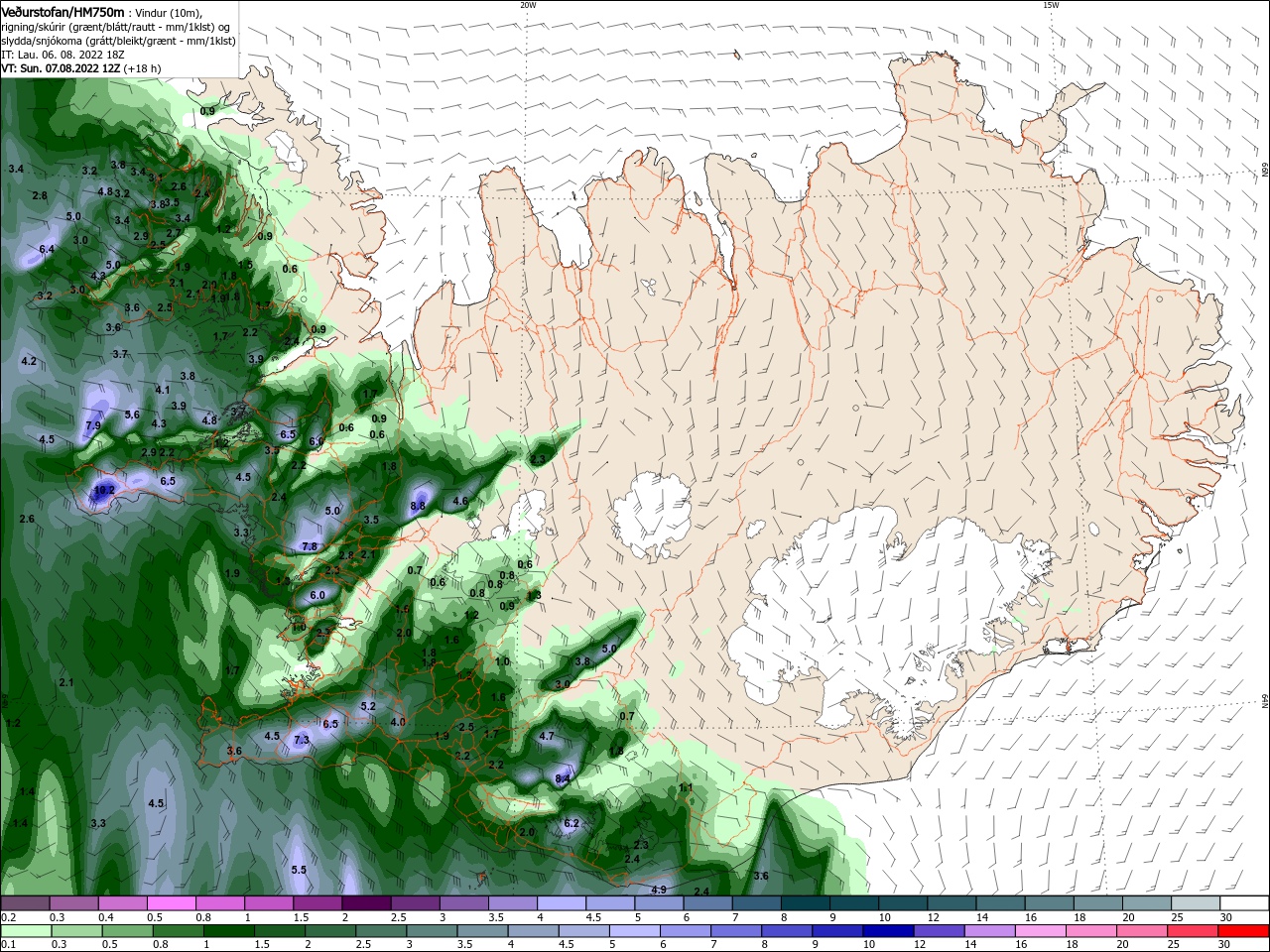
Task: Click the 4.1 precipitation value
Action: pos(163,390)
